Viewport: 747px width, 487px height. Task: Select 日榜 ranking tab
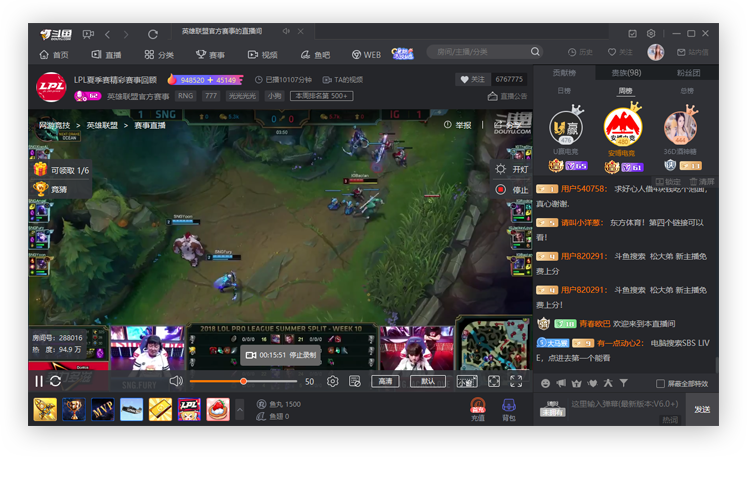(564, 91)
